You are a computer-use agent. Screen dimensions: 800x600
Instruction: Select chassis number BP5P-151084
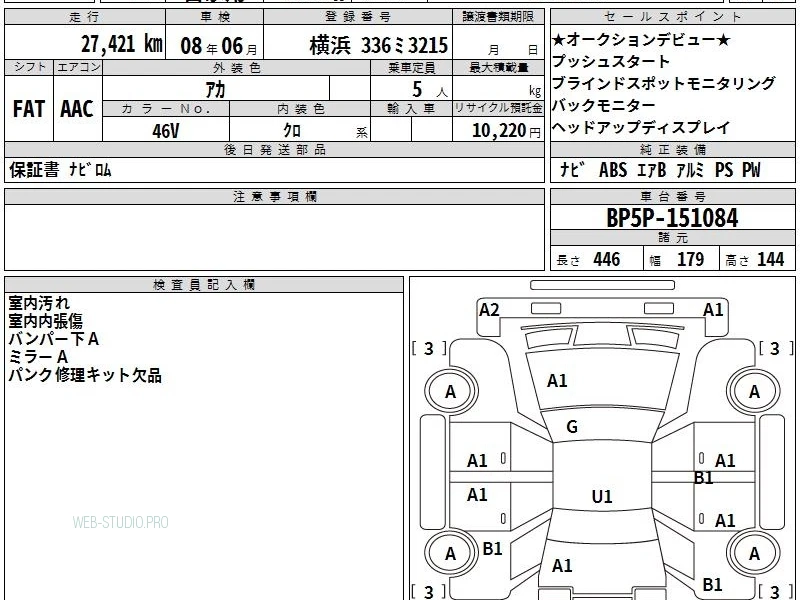click(672, 218)
